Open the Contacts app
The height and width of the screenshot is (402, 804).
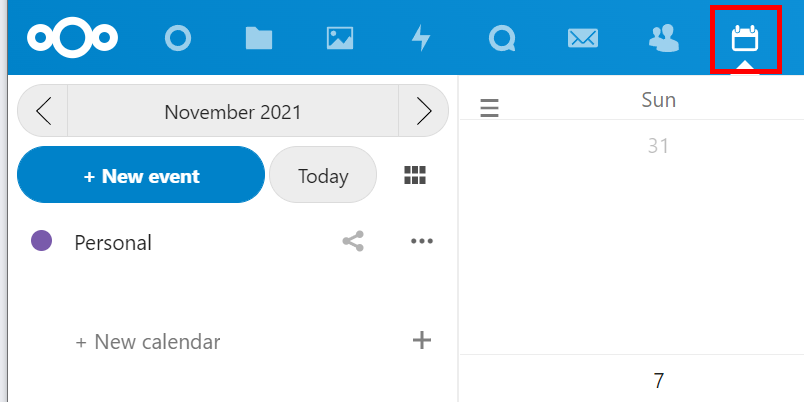click(x=663, y=39)
